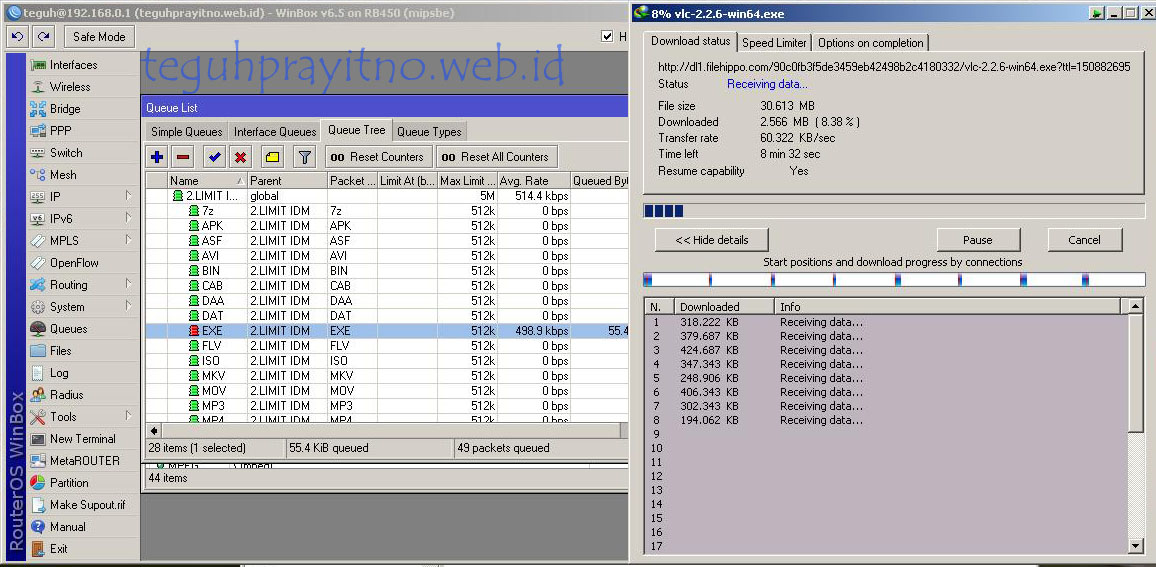Viewport: 1156px width, 567px height.
Task: Click the Redo arrow in WinBox toolbar
Action: pyautogui.click(x=44, y=36)
